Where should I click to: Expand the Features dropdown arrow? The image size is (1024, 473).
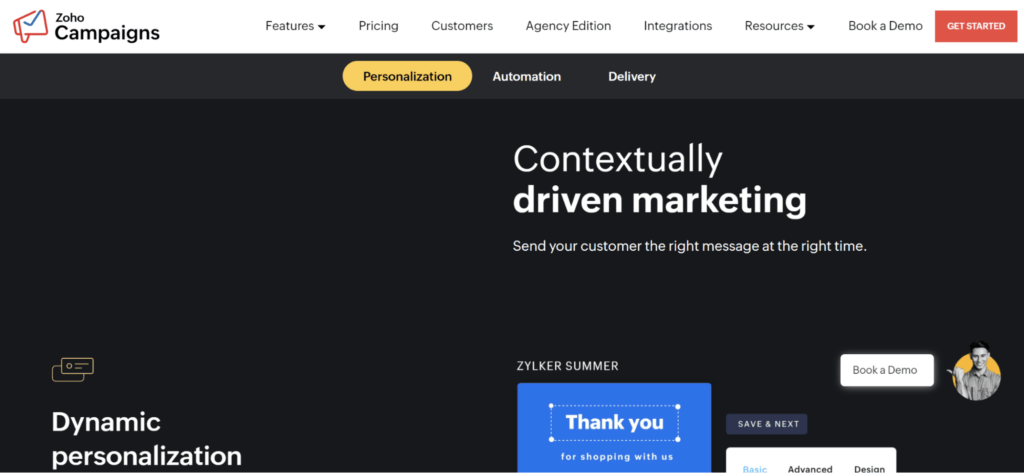[x=321, y=27]
